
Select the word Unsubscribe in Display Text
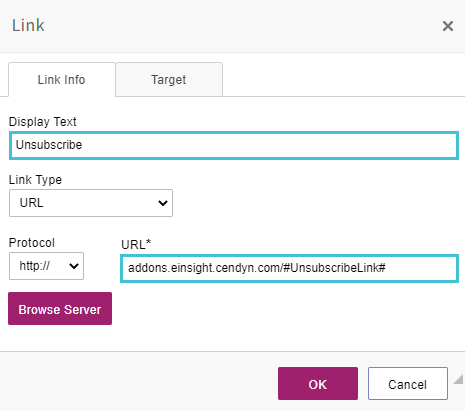49,145
